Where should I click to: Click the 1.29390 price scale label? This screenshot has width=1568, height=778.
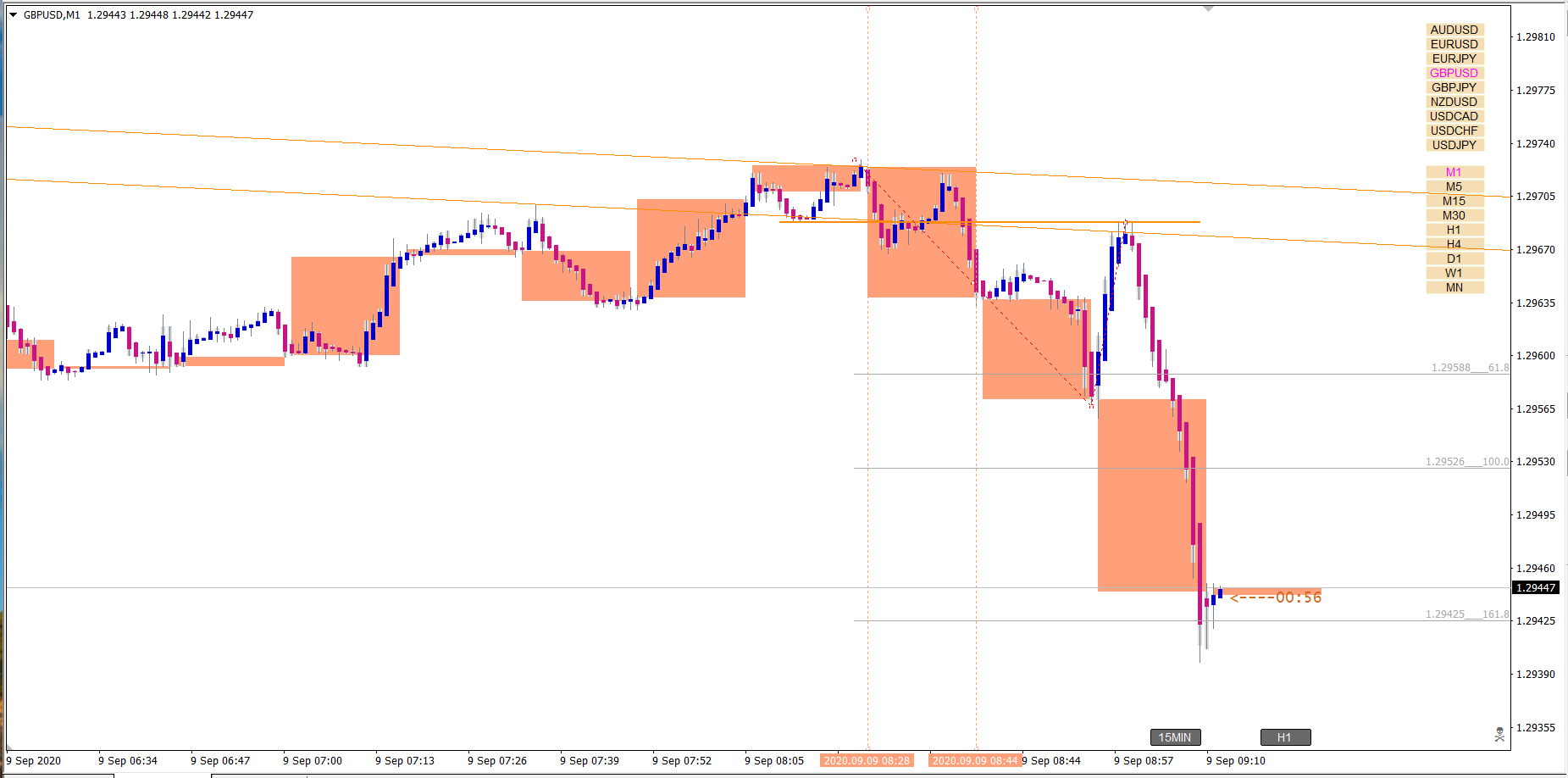point(1536,675)
